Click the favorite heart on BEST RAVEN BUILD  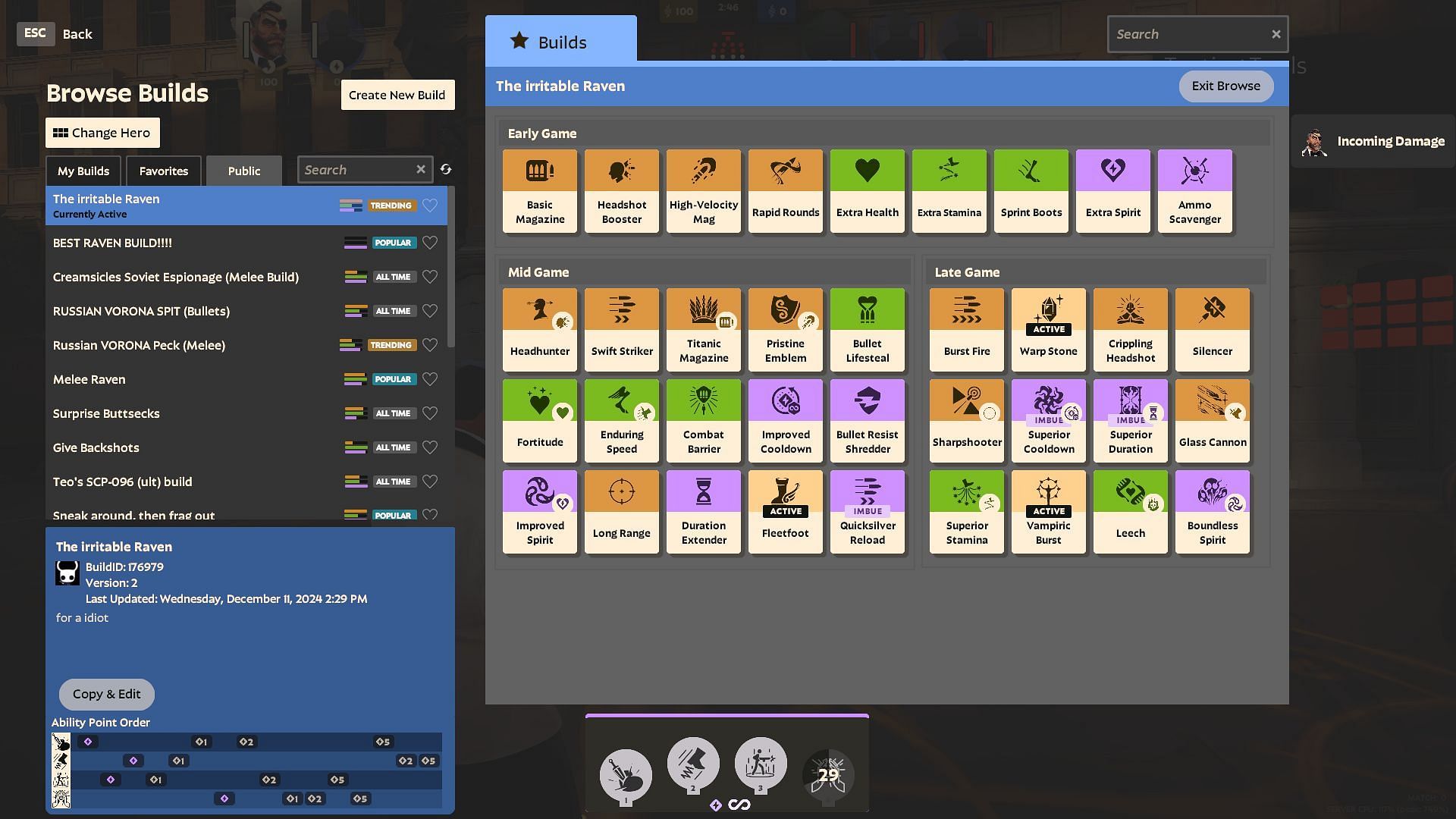[x=430, y=243]
